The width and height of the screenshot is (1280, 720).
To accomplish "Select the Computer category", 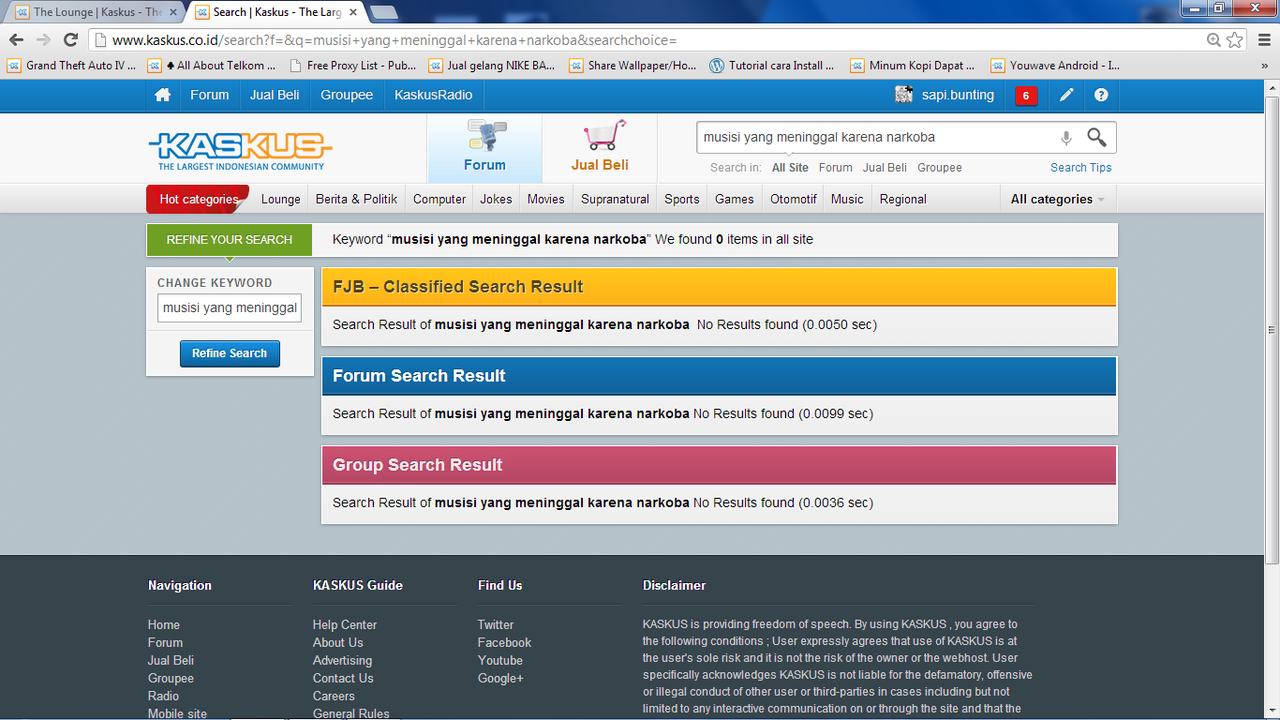I will coord(439,199).
